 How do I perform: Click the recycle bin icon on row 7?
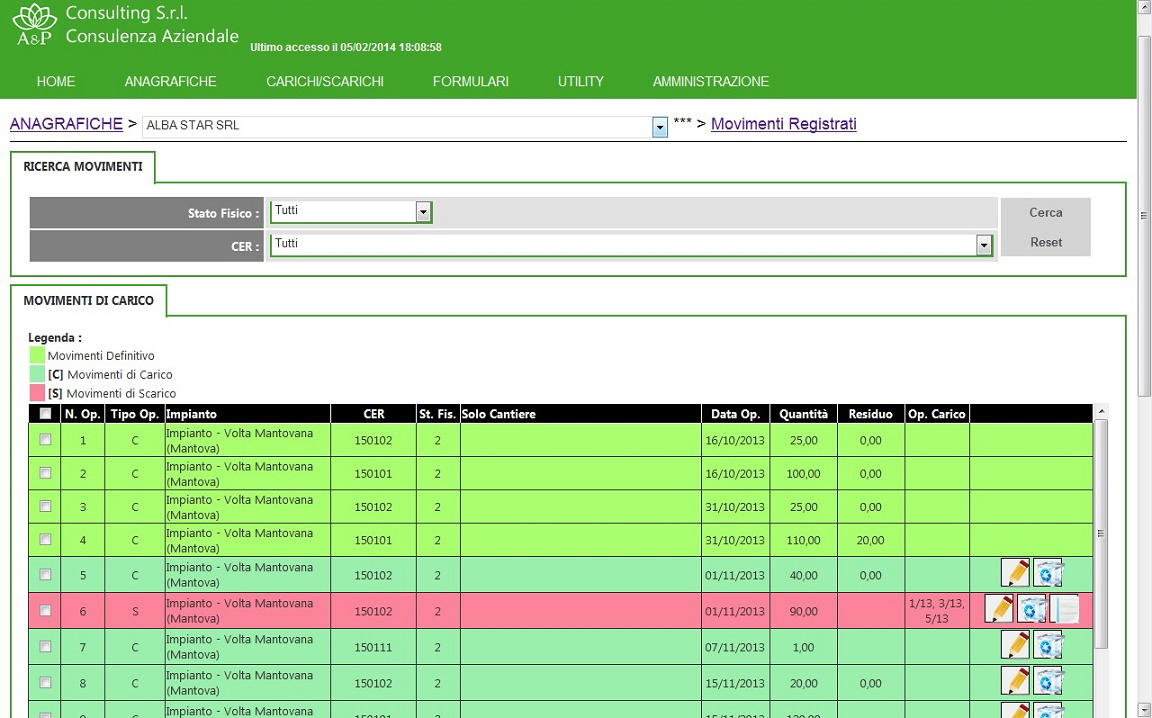click(1047, 645)
